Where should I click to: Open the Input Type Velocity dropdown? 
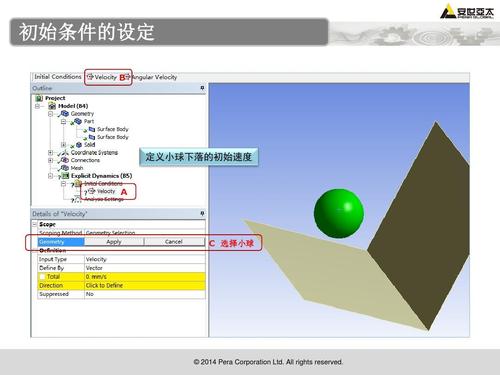point(145,259)
